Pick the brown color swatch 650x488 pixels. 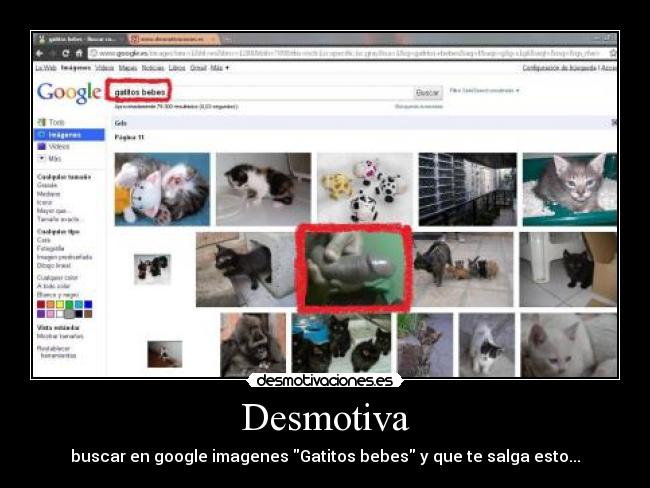coord(88,314)
